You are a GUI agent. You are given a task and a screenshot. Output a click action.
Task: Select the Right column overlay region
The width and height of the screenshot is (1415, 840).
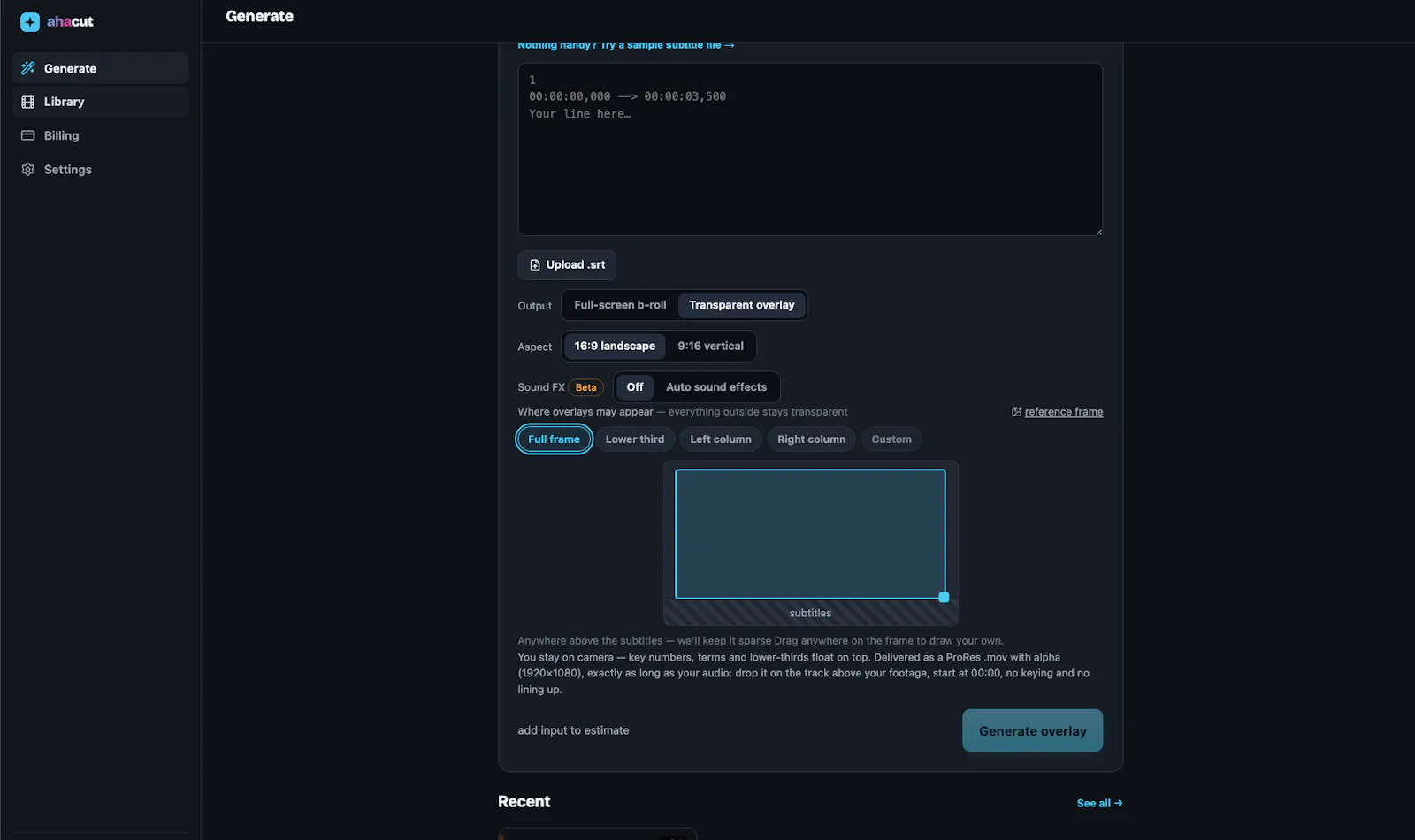pos(812,439)
